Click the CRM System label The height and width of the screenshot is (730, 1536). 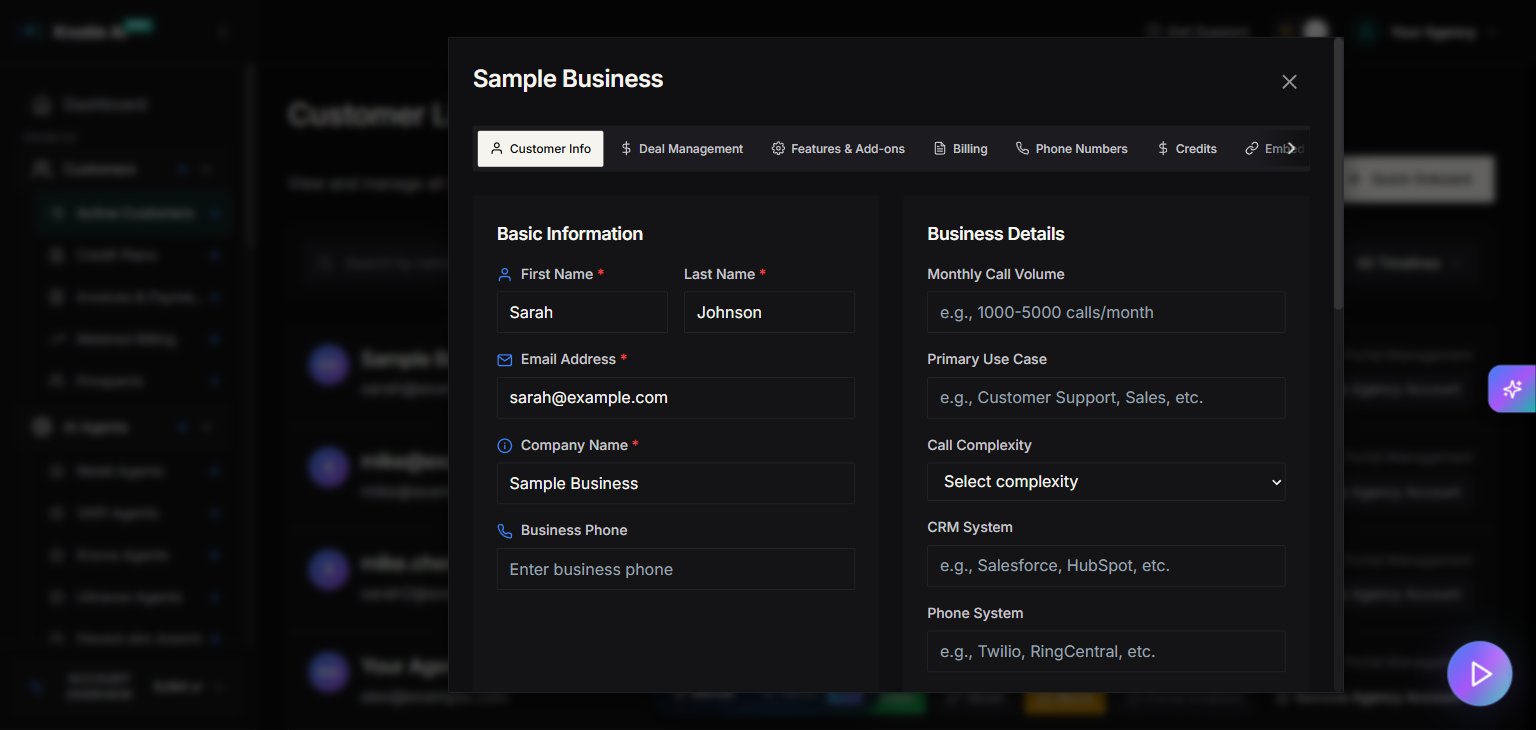click(x=969, y=527)
